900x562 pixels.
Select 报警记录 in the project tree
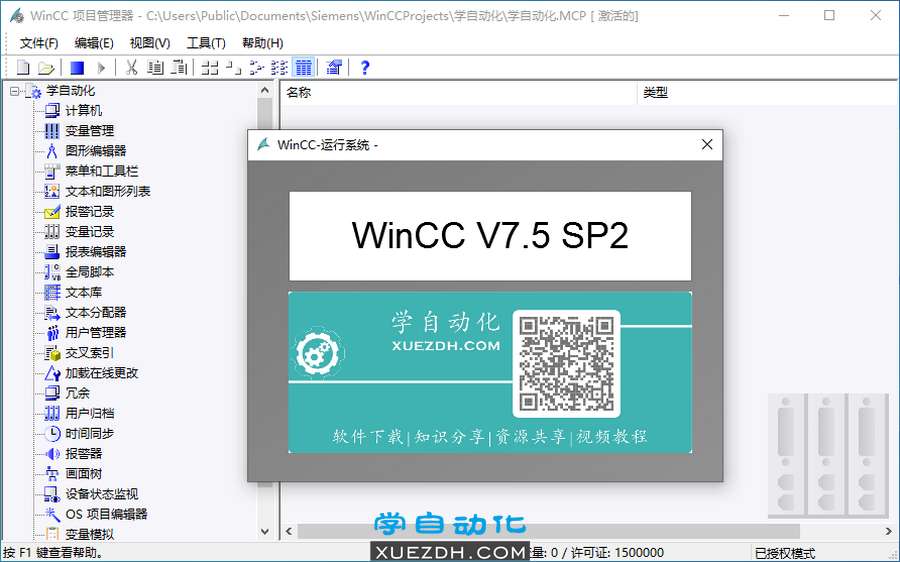click(89, 211)
